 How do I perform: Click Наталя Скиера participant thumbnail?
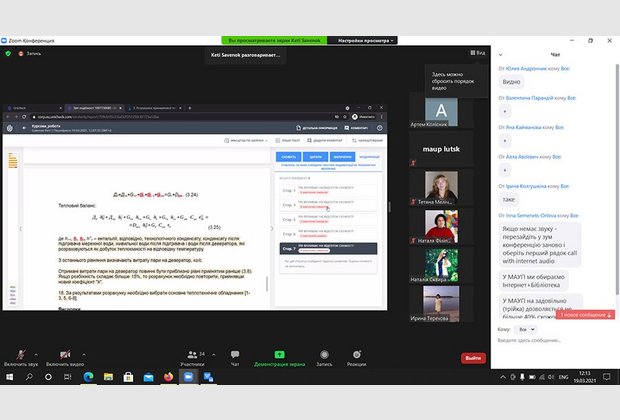(441, 265)
